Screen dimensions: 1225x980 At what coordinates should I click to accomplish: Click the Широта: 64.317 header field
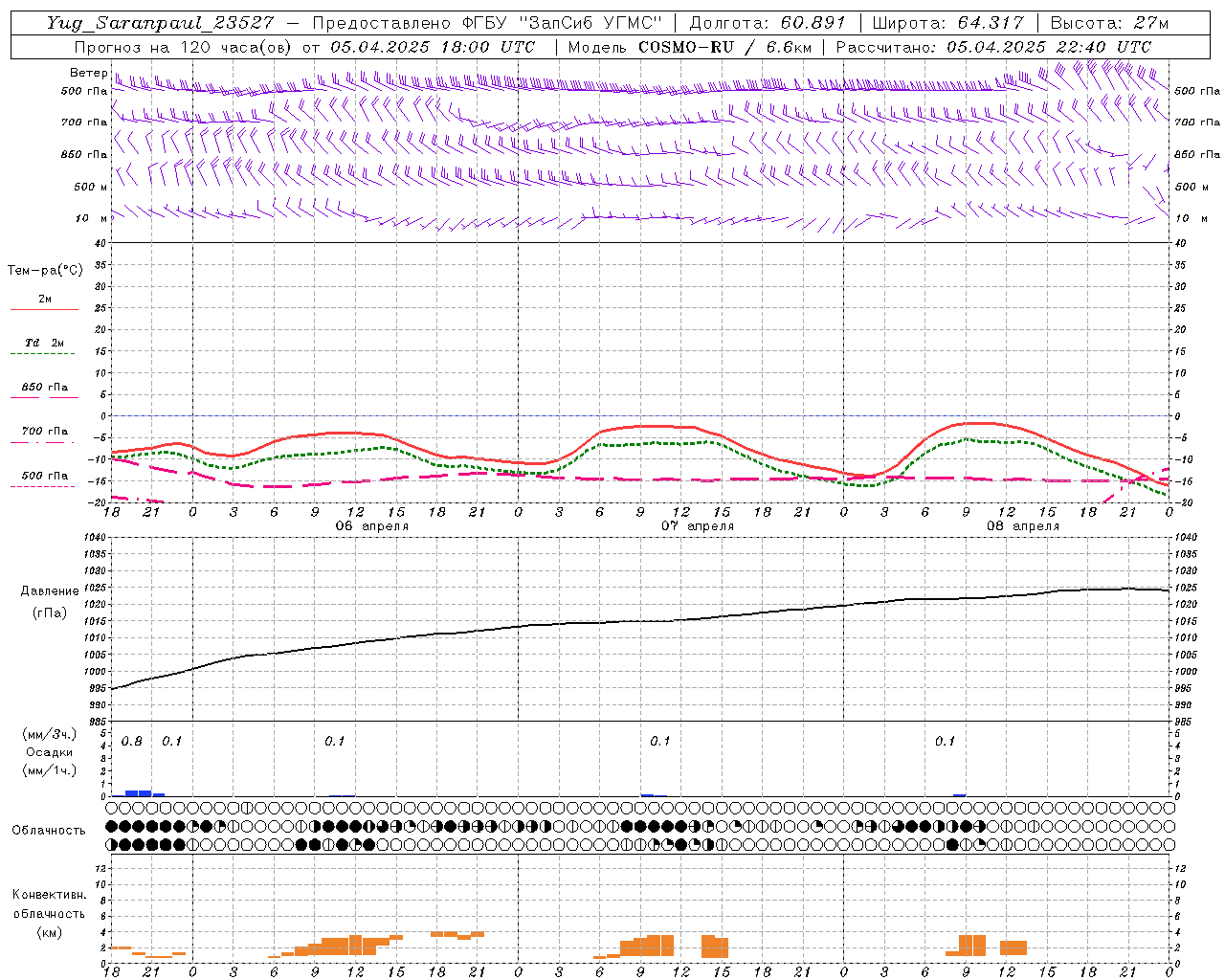point(947,23)
